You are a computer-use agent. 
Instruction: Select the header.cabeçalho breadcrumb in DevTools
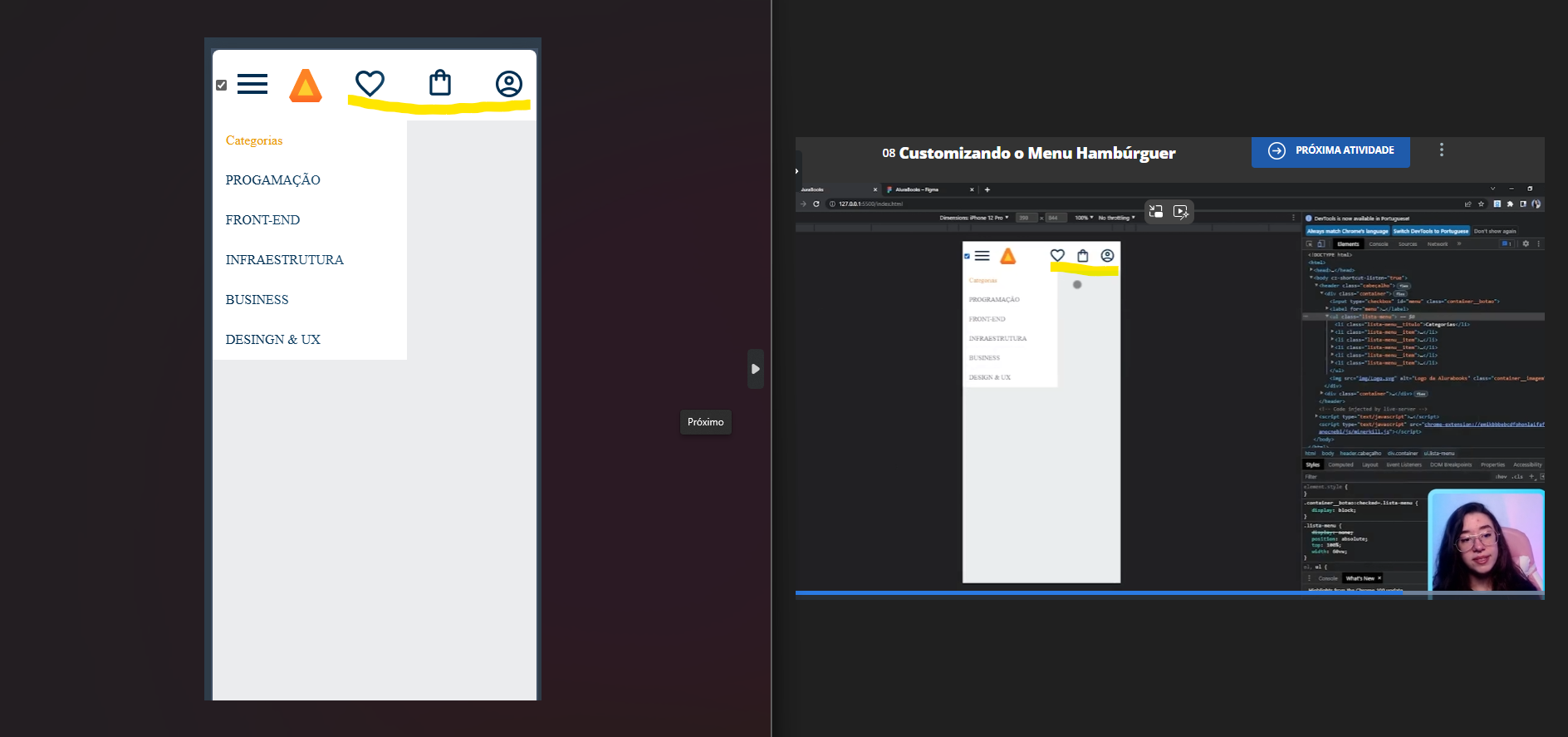[x=1360, y=454]
